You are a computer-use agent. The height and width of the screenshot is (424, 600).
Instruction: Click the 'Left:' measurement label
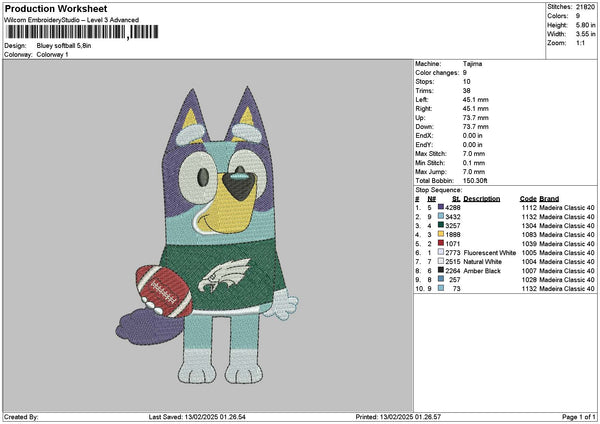coord(422,100)
